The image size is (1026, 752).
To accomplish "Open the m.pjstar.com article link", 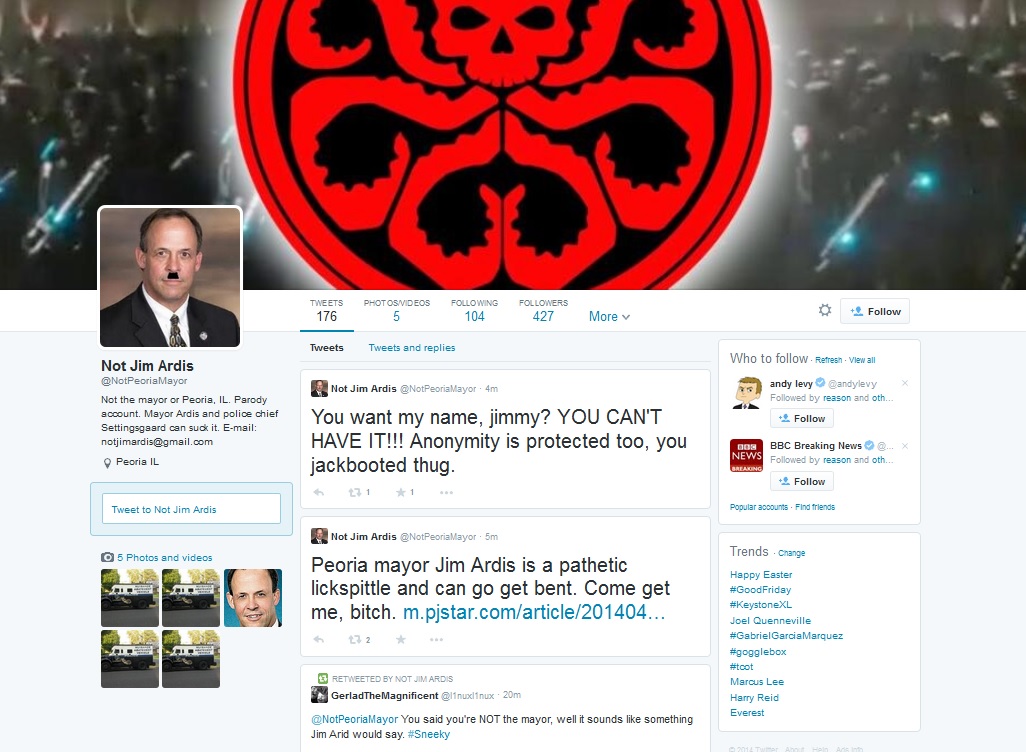I will tap(534, 612).
